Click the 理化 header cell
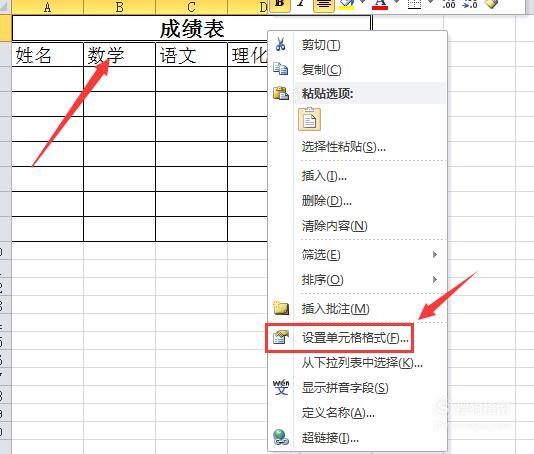 [248, 54]
